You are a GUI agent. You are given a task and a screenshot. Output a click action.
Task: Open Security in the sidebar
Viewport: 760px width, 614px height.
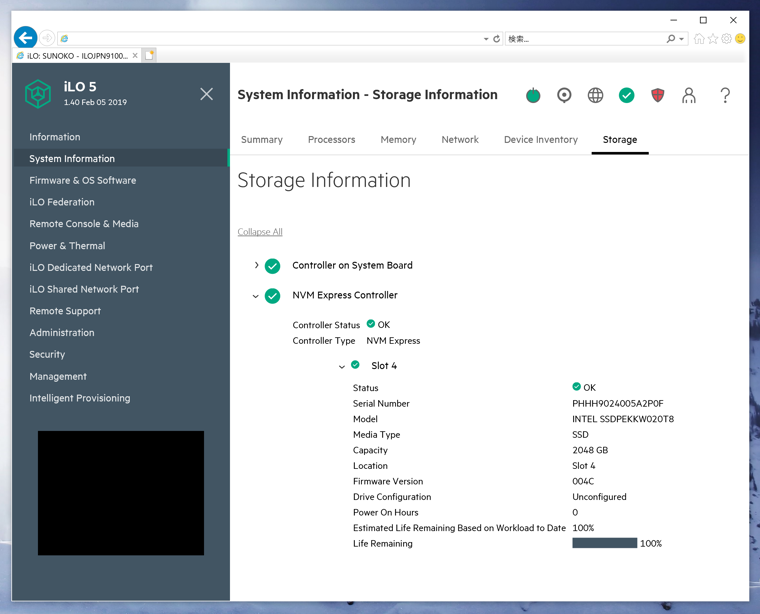(47, 354)
